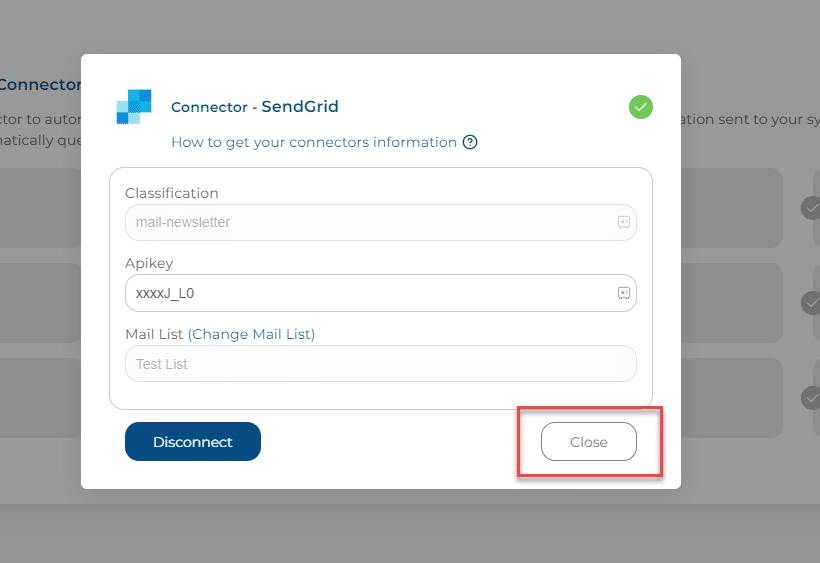Click the middle gray checkmark behind dialog
The image size is (820, 563).
(x=811, y=303)
